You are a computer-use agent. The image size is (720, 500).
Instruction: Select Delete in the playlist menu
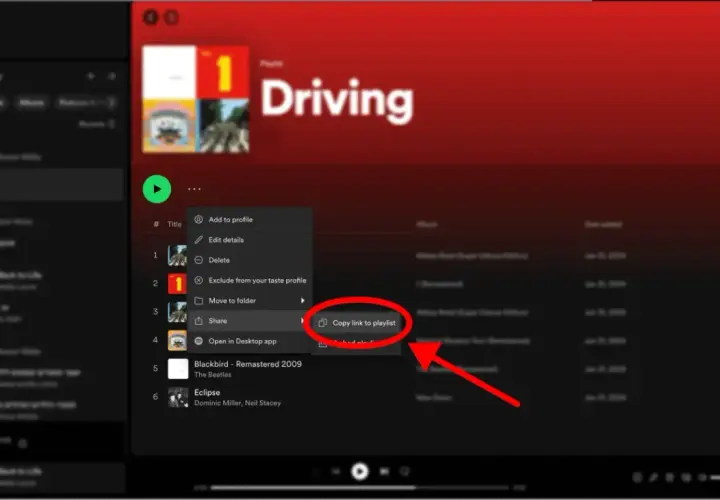(219, 260)
